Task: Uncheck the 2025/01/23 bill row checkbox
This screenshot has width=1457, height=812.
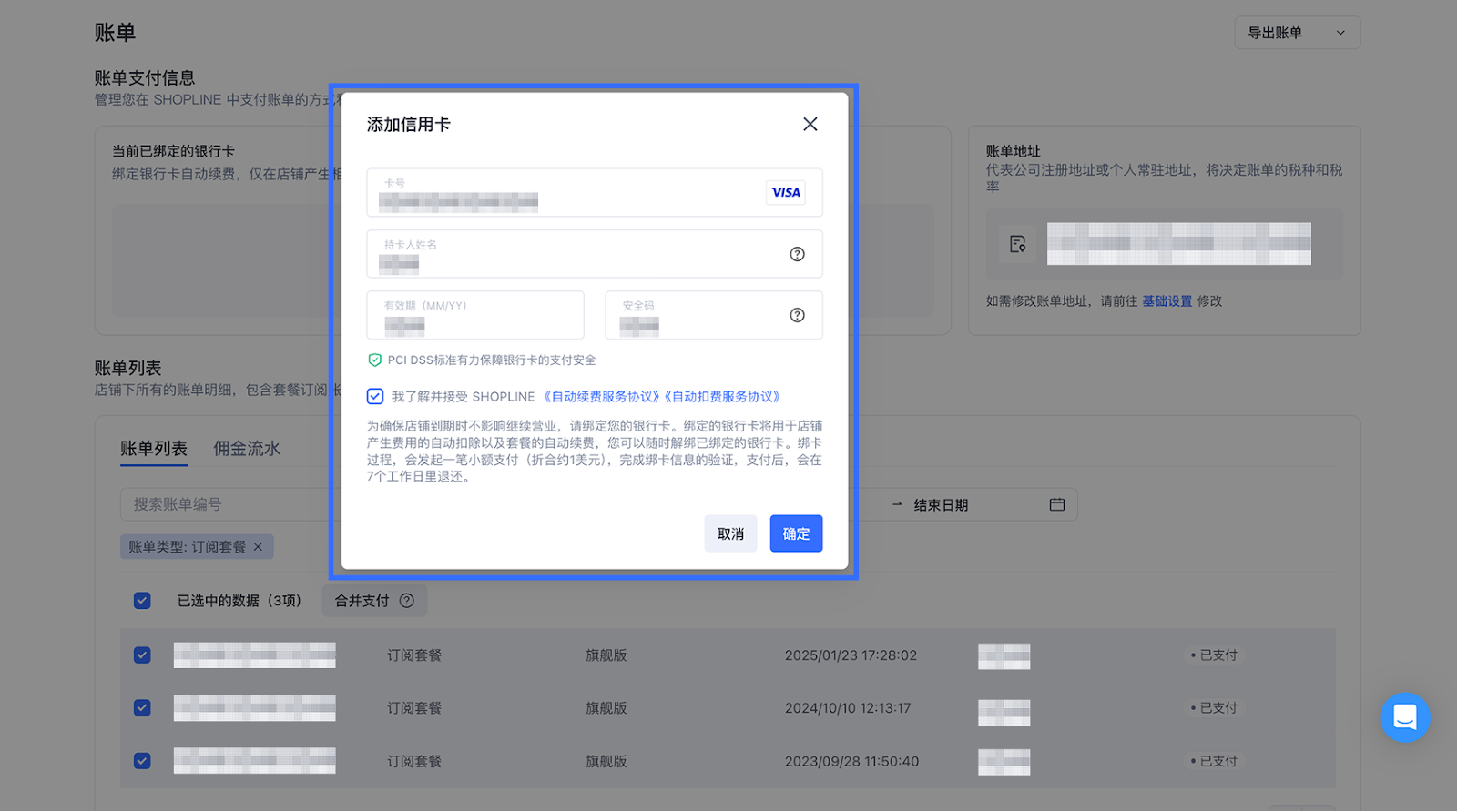Action: coord(142,655)
